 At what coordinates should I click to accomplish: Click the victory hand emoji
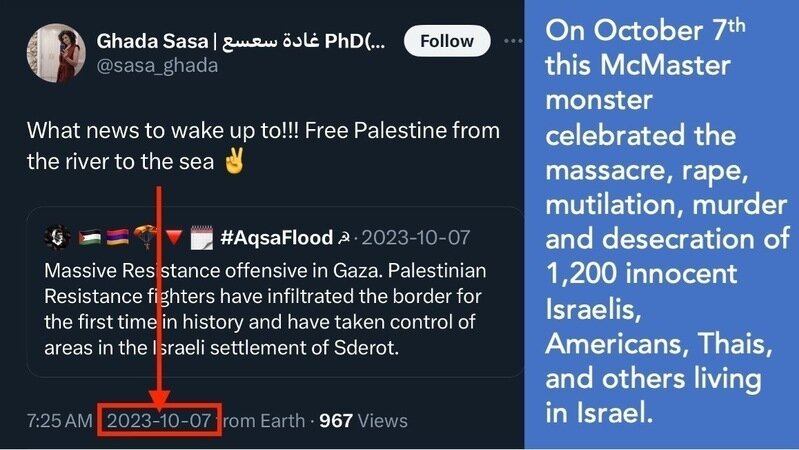[x=234, y=161]
